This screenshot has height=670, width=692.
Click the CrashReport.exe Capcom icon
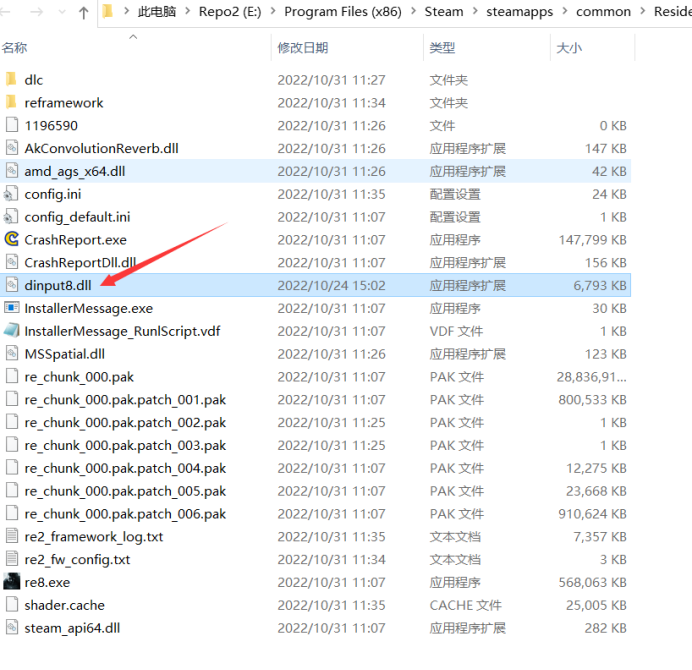point(11,240)
